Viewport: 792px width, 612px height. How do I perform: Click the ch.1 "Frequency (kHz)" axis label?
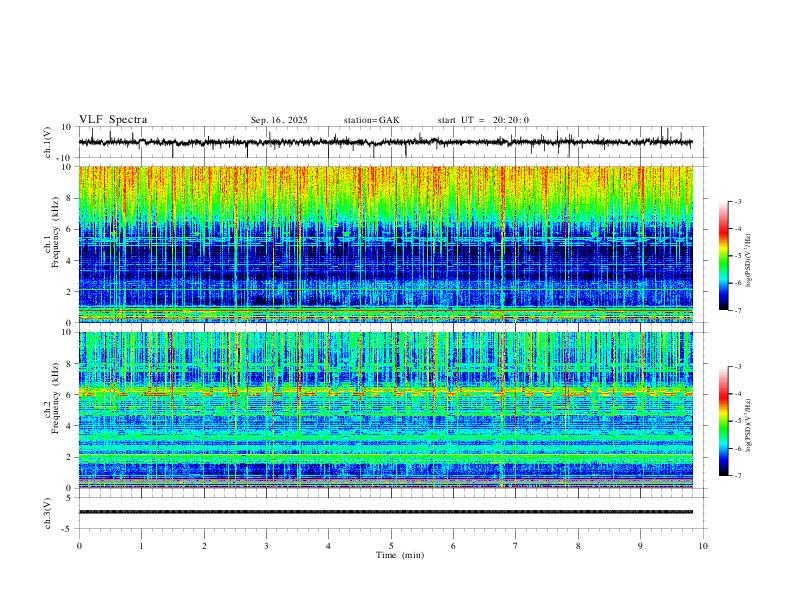click(x=55, y=230)
